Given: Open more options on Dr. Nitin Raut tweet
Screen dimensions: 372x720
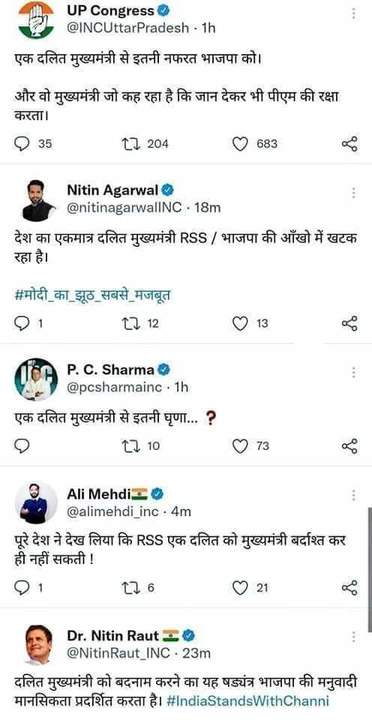Looking at the screenshot, I should (x=354, y=636).
